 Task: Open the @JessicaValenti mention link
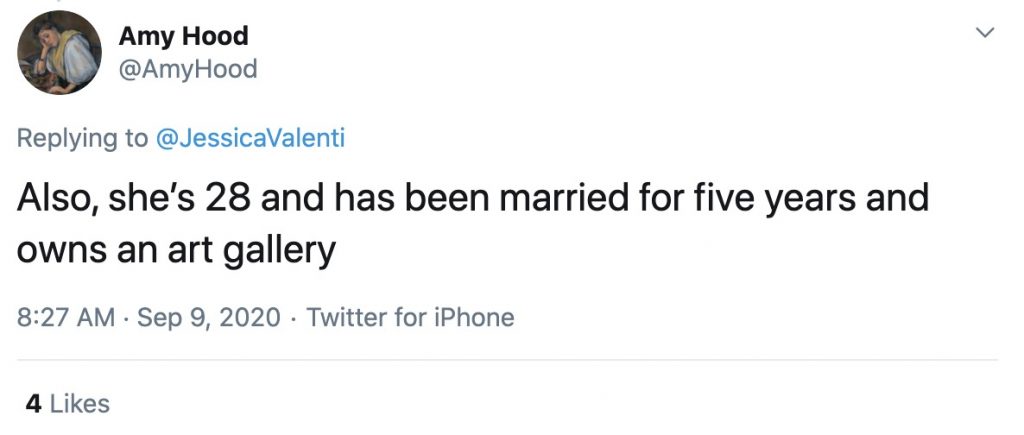tap(250, 138)
